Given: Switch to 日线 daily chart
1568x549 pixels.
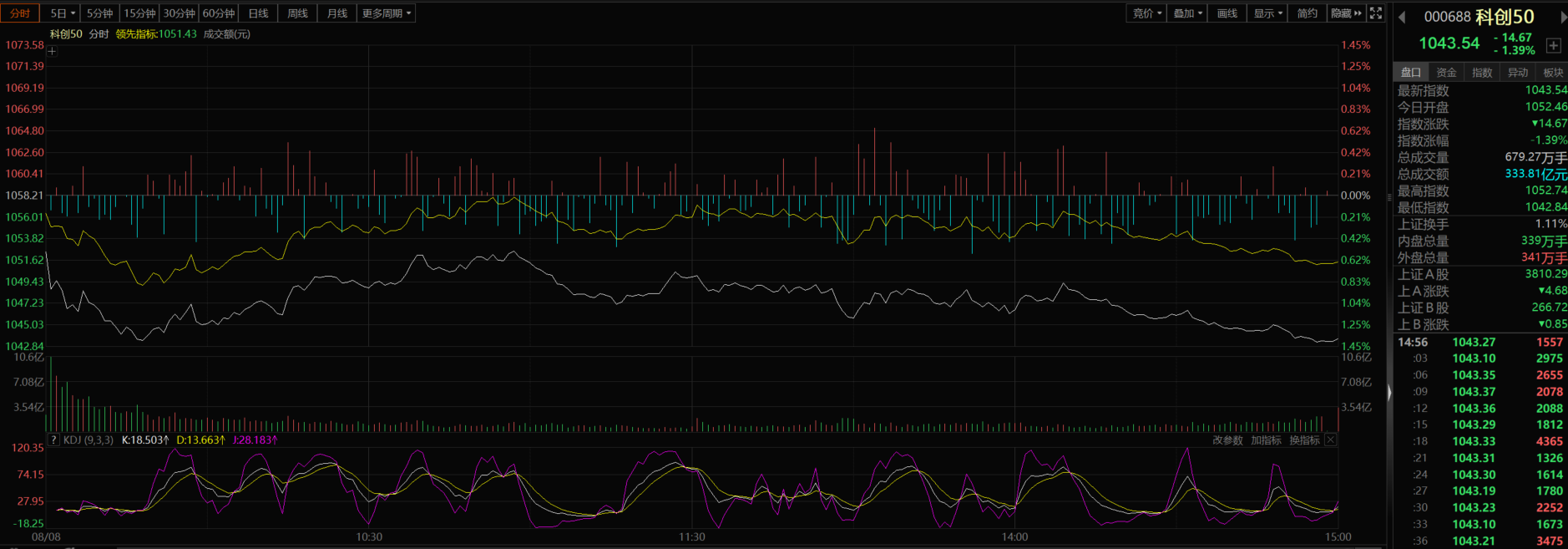Looking at the screenshot, I should tap(259, 13).
